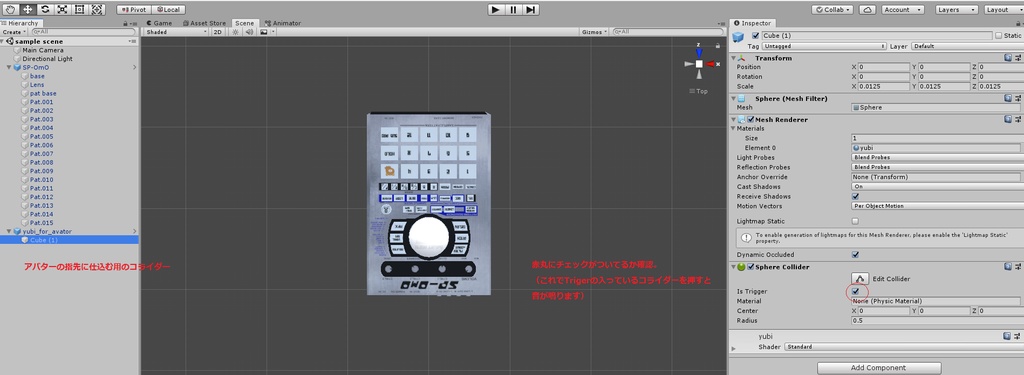Toggle Sphere Collider enabled checkbox
The width and height of the screenshot is (1024, 375).
click(751, 267)
